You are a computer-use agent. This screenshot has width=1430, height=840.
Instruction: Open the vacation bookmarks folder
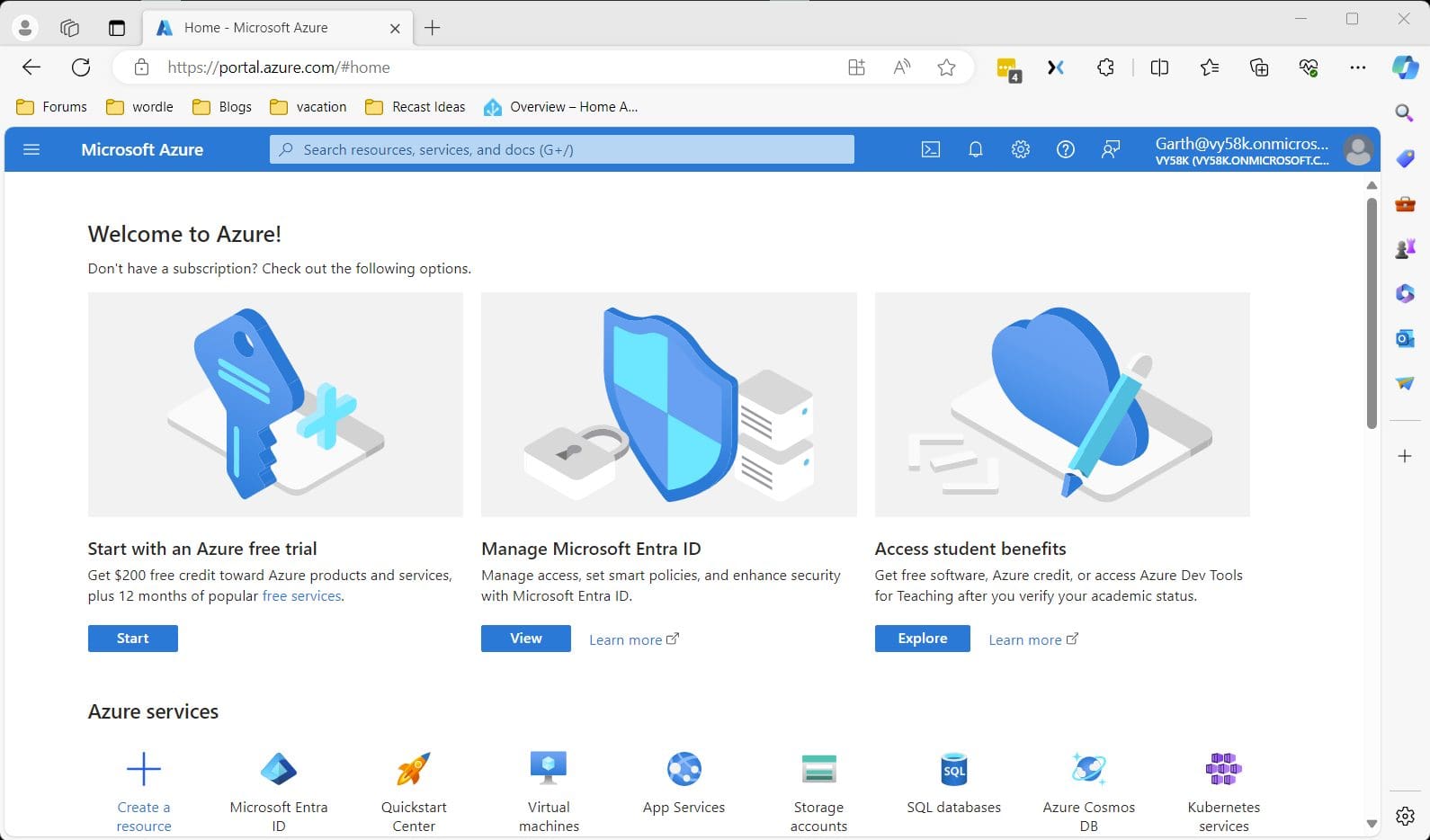click(308, 107)
